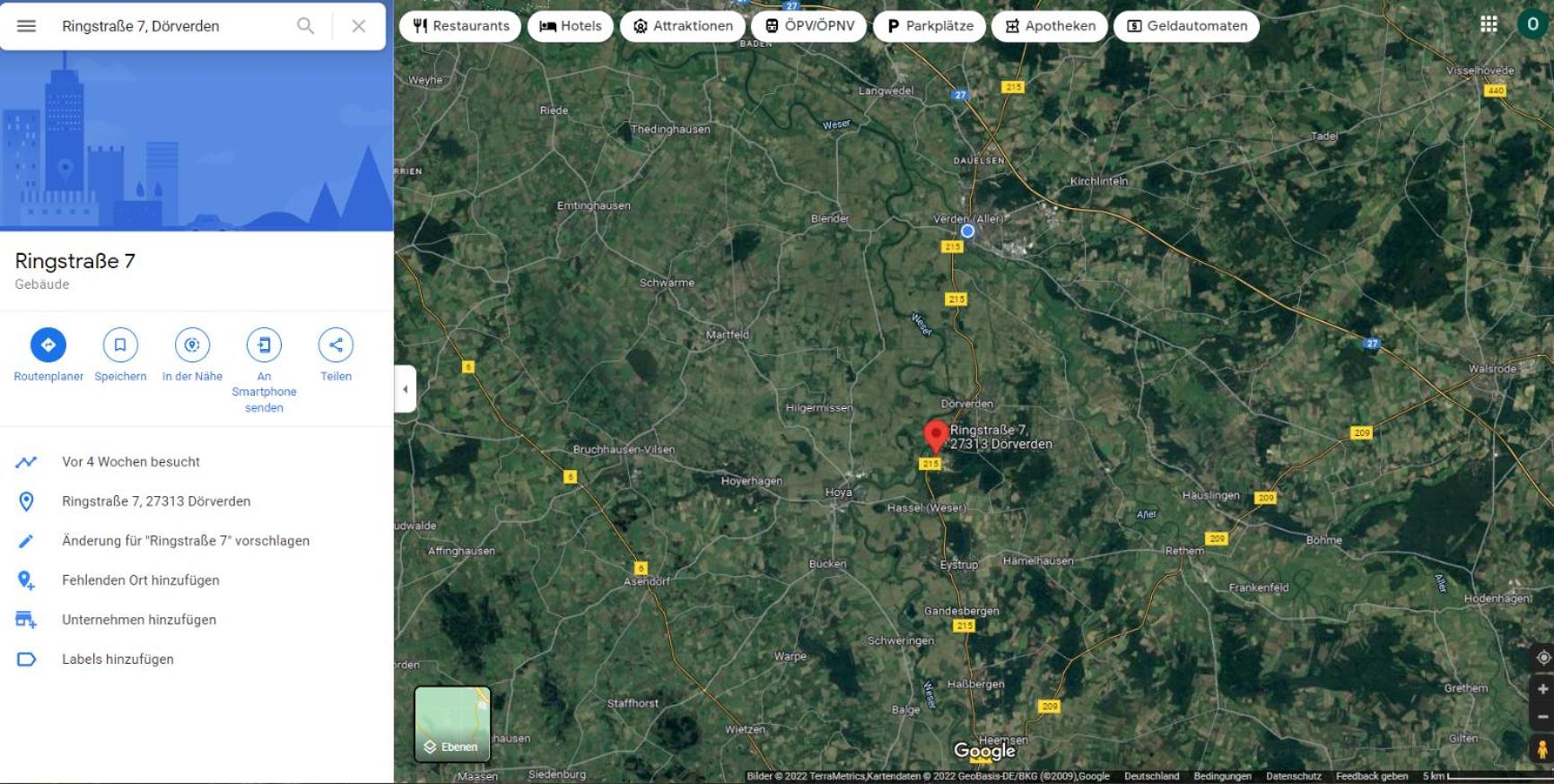Click the magnifier search icon
Image resolution: width=1554 pixels, height=784 pixels.
(x=306, y=26)
